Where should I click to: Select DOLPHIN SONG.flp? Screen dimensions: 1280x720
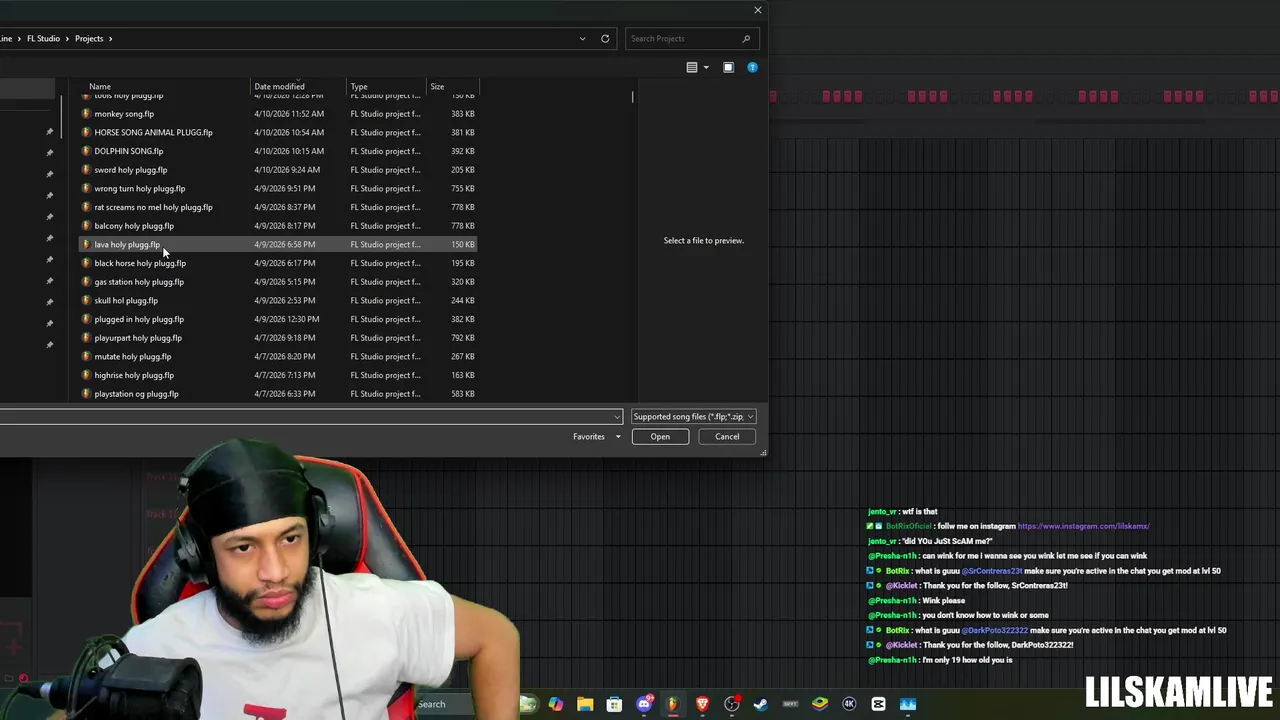pyautogui.click(x=278, y=151)
